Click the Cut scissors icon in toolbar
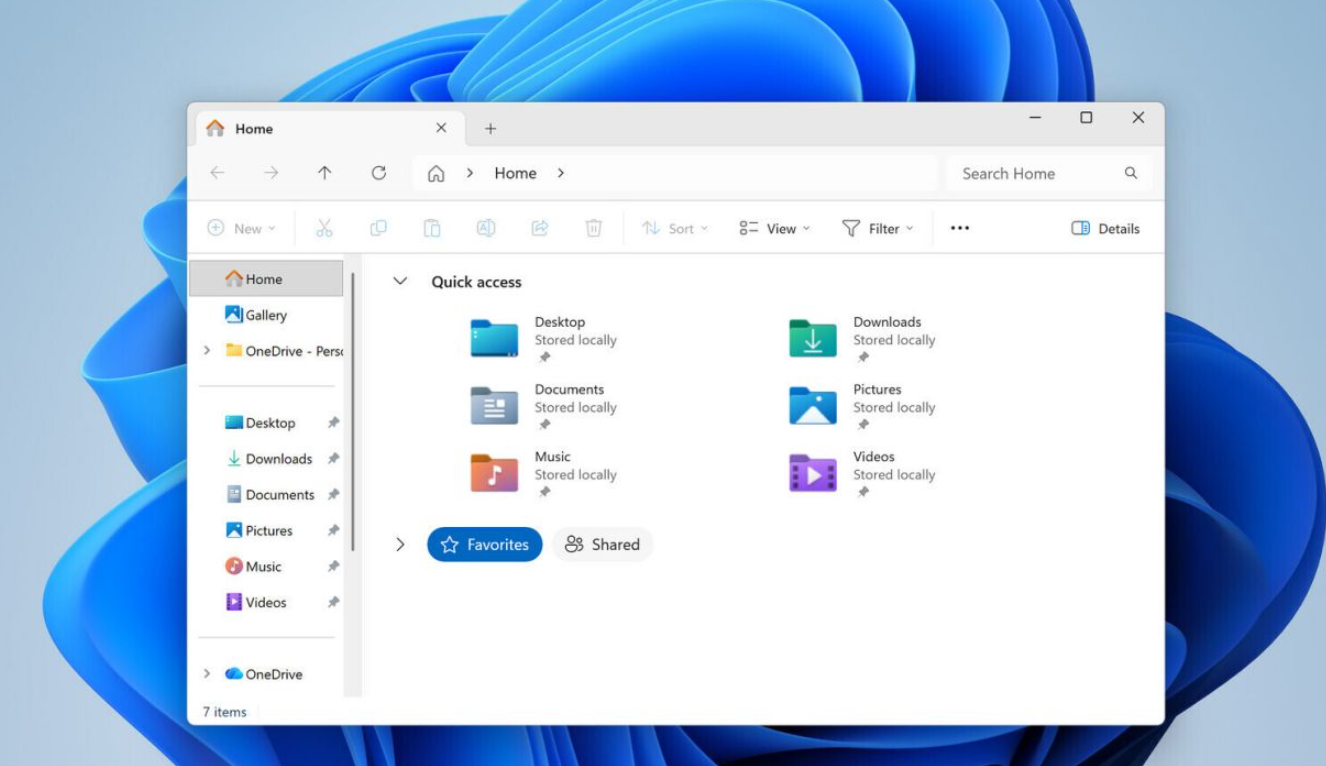 [324, 228]
